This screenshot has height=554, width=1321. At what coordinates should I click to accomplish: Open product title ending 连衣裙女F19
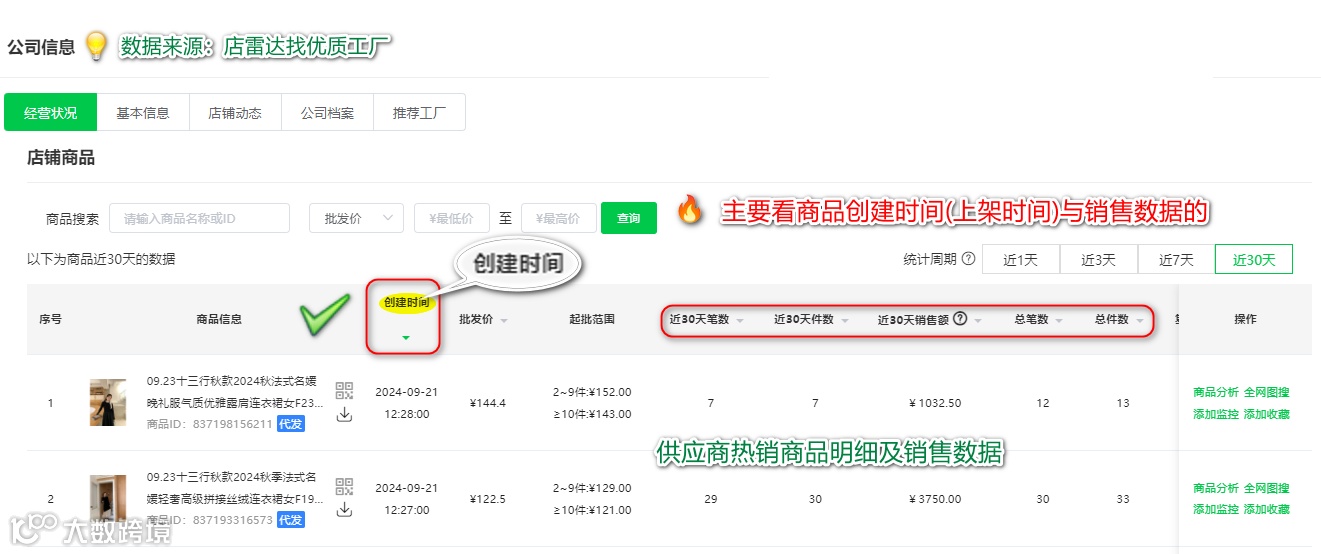(235, 487)
